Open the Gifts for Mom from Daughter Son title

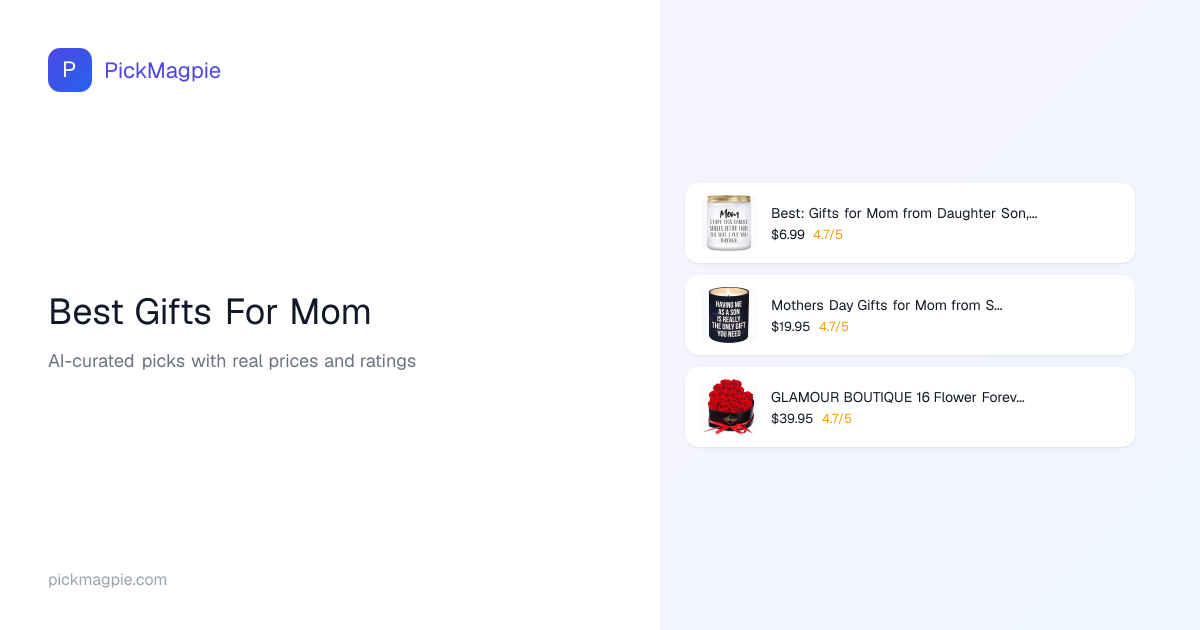pos(904,213)
